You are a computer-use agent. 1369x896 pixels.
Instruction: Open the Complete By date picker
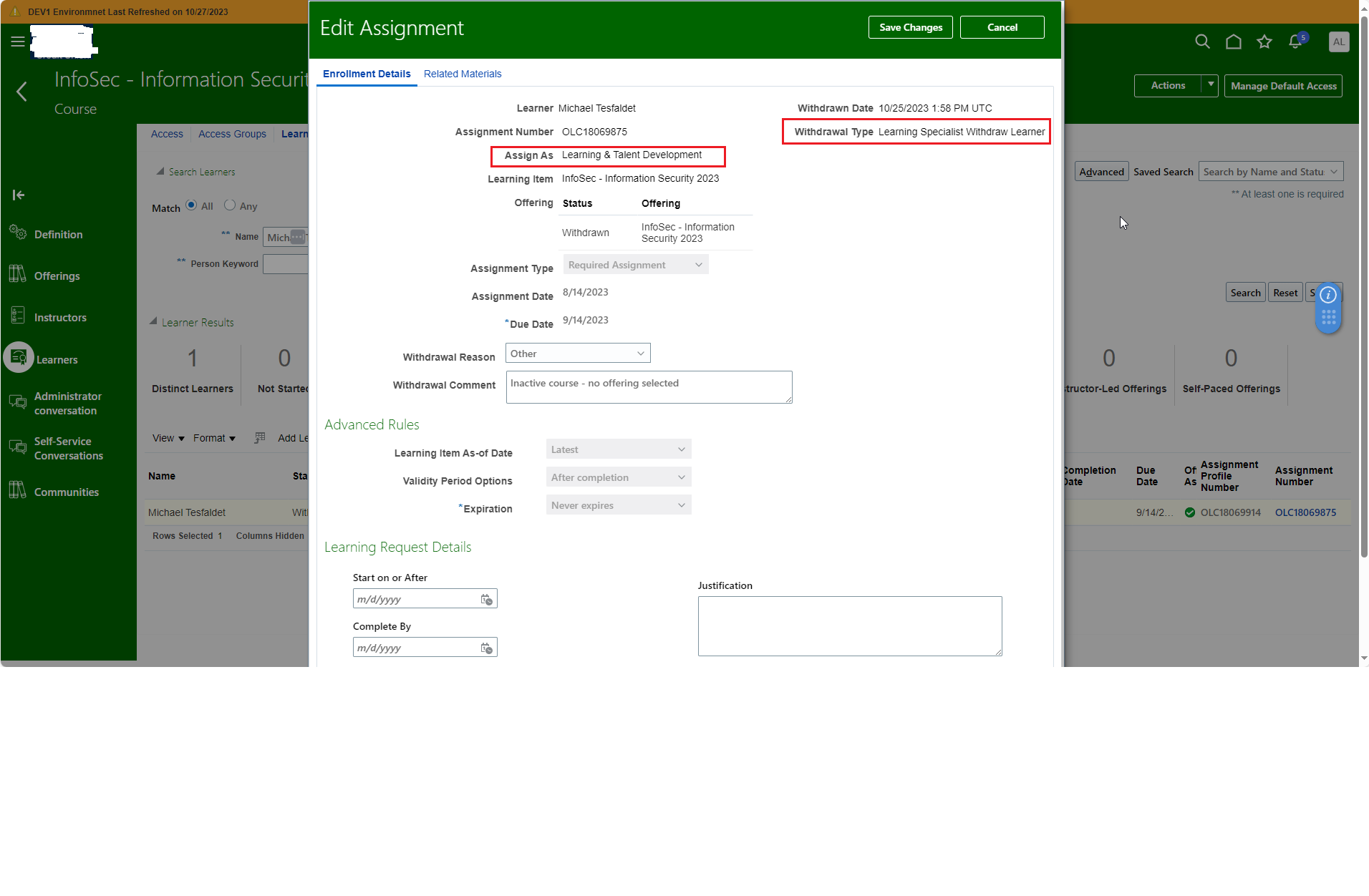coord(487,647)
